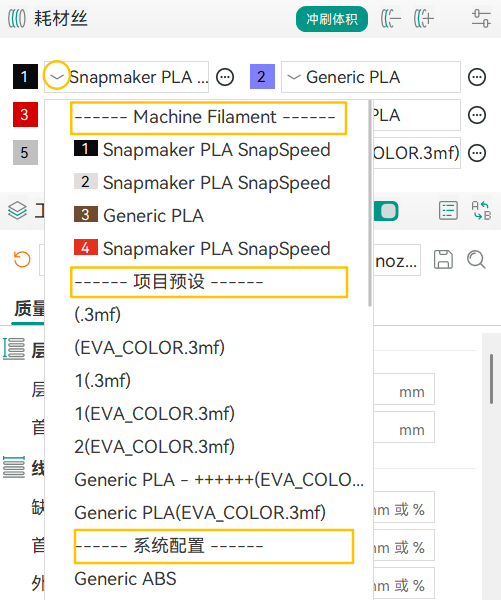Select machine filament 1 Snapmaker PLA SnapSpeed
501x600 pixels.
(x=207, y=150)
